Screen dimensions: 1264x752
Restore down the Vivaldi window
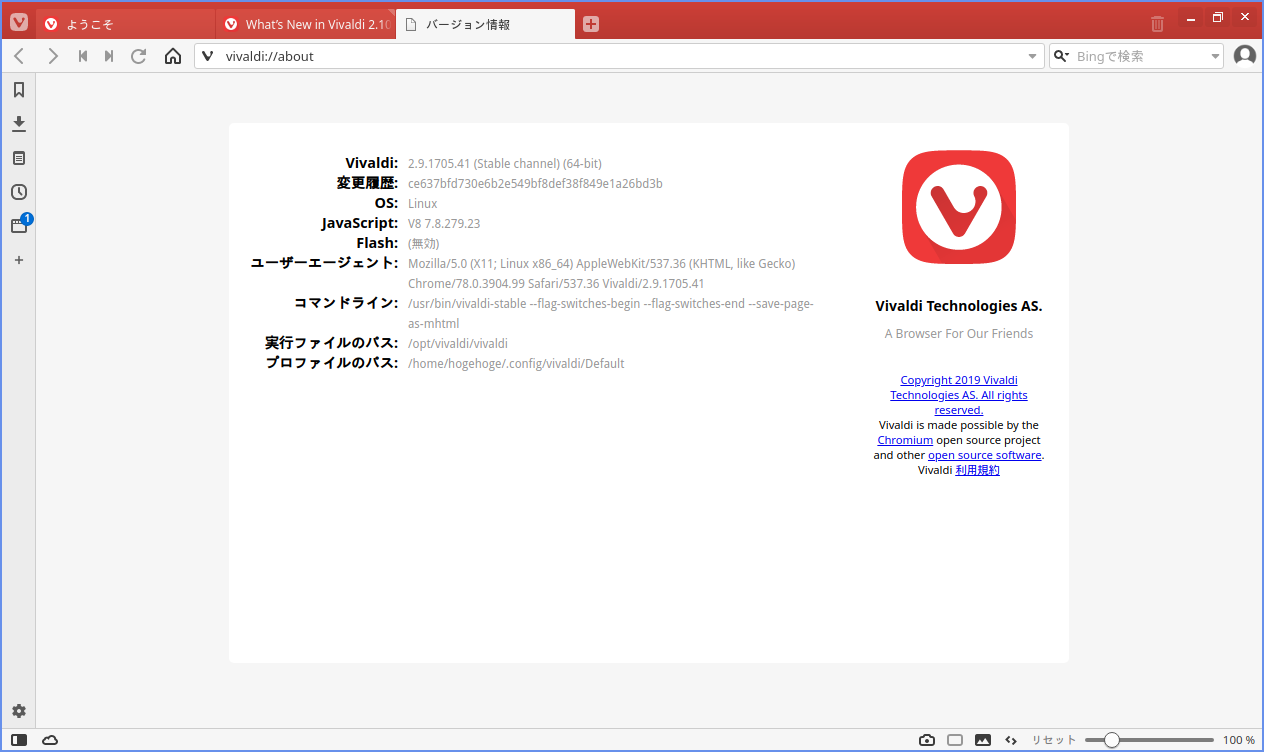coord(1218,18)
